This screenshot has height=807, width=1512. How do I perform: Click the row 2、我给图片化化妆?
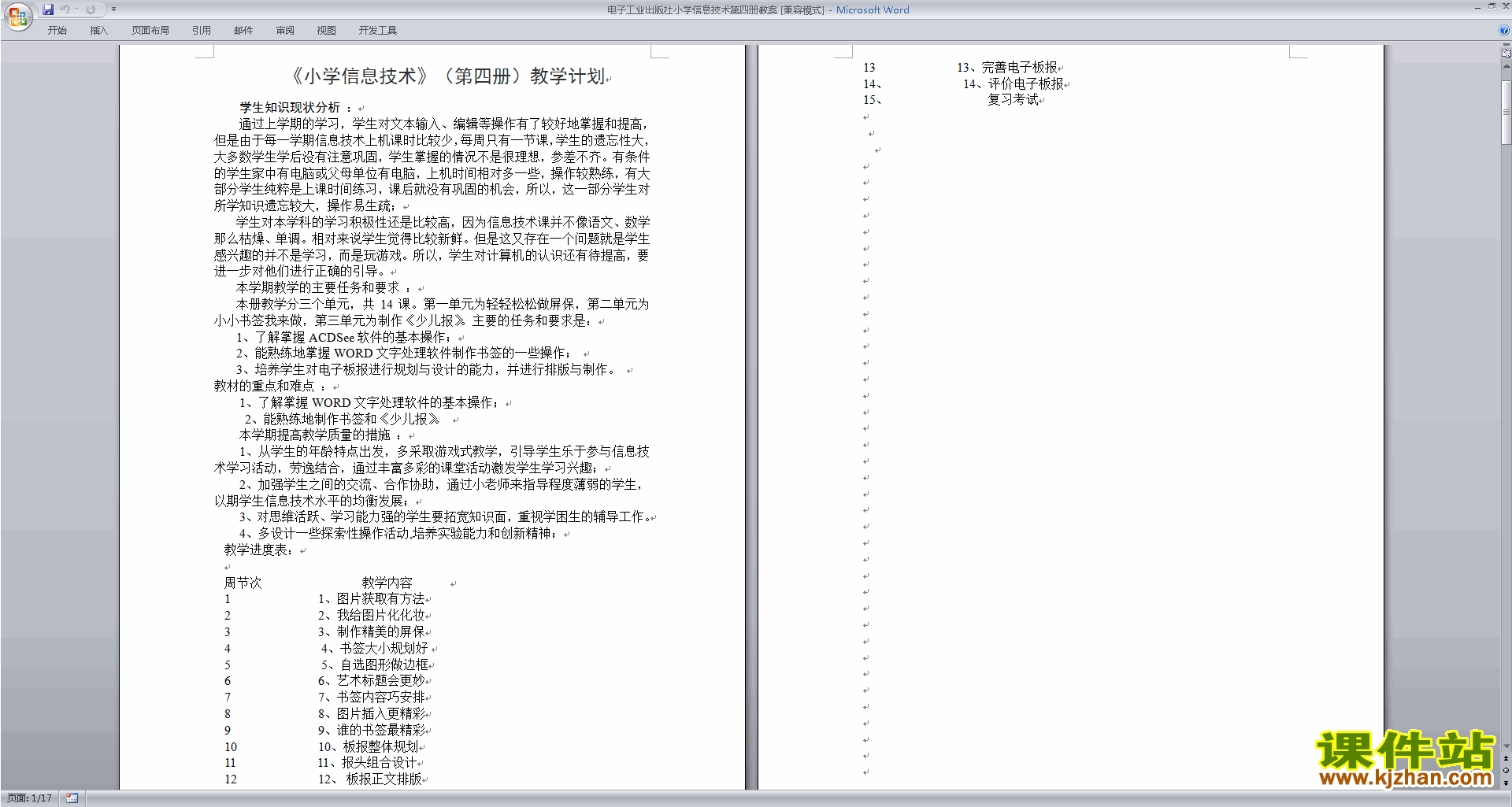372,616
